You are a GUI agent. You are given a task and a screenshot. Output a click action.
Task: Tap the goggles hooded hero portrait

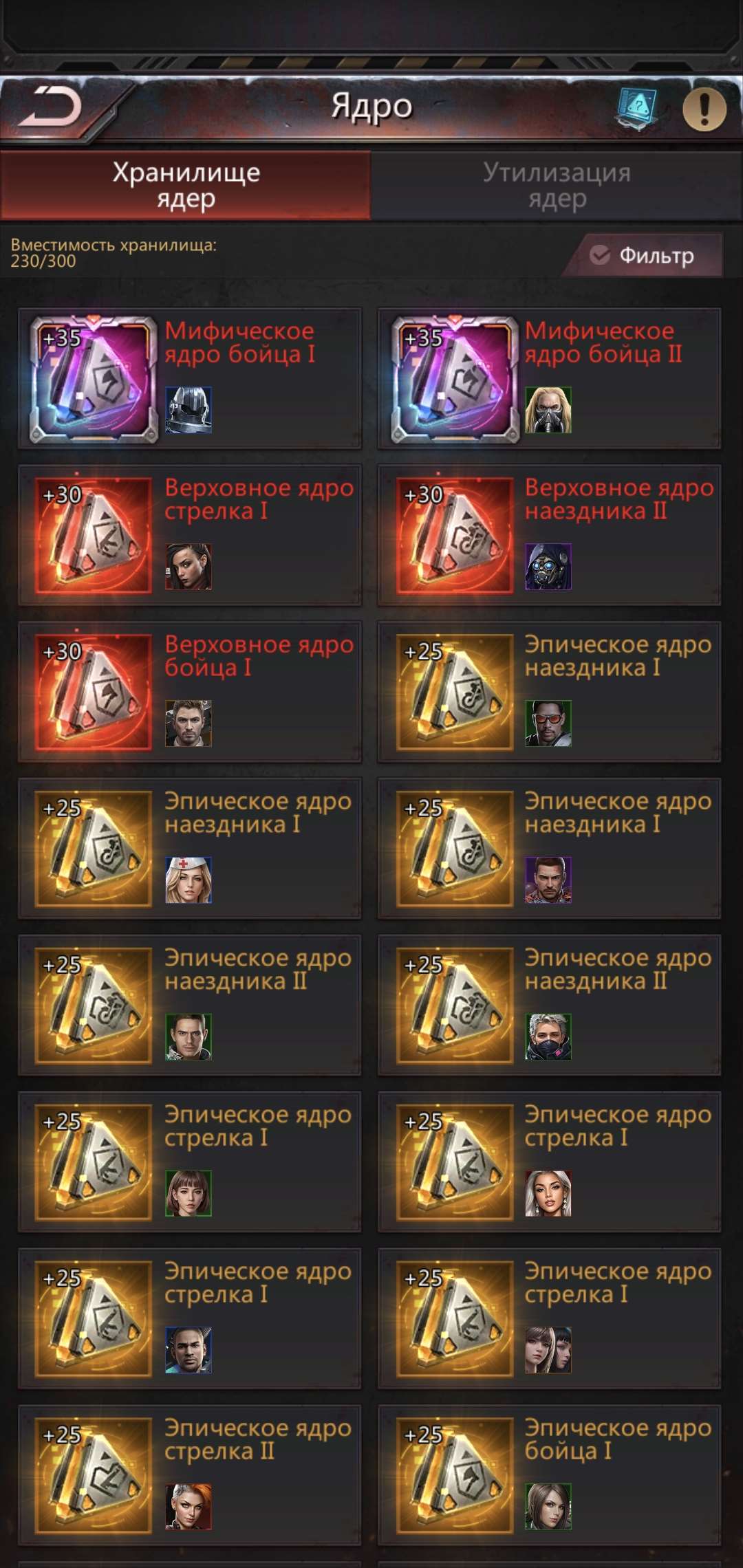coord(548,567)
